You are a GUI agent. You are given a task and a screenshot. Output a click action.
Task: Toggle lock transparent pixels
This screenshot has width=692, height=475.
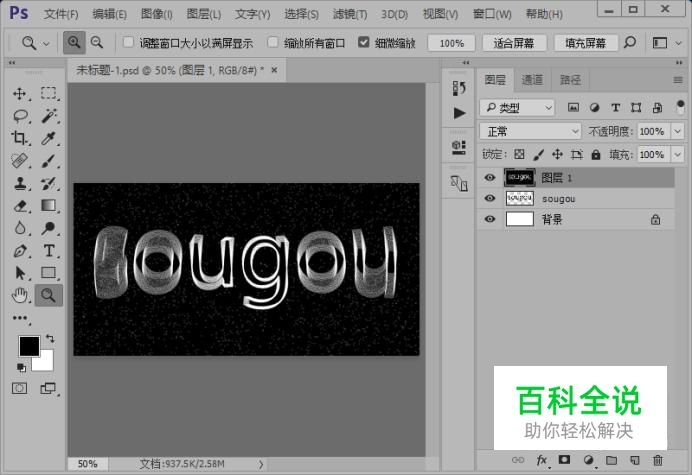519,154
